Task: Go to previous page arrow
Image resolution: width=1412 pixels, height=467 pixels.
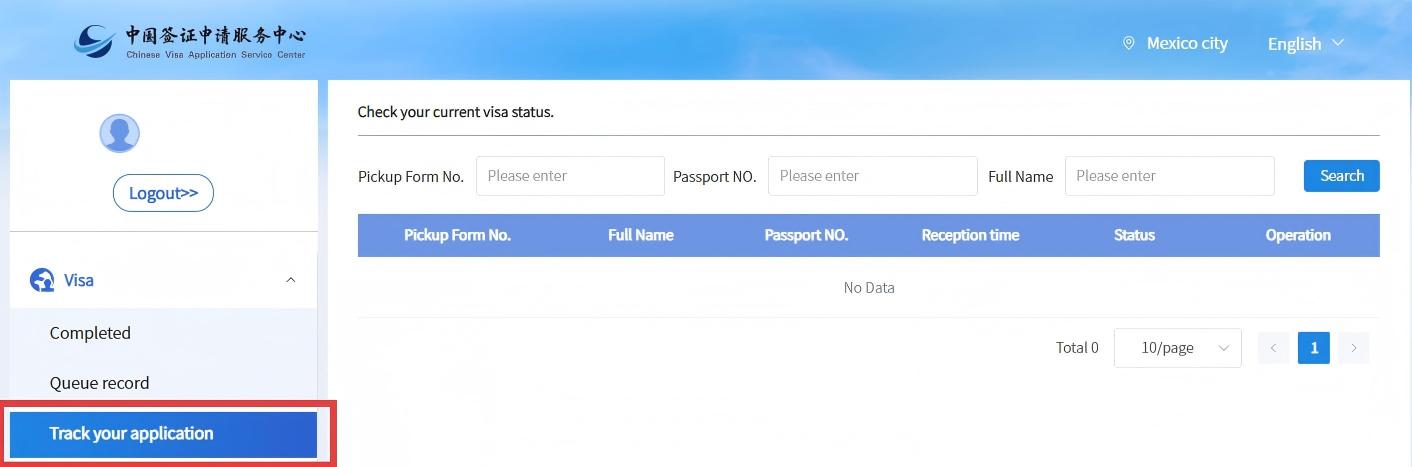Action: coord(1273,348)
